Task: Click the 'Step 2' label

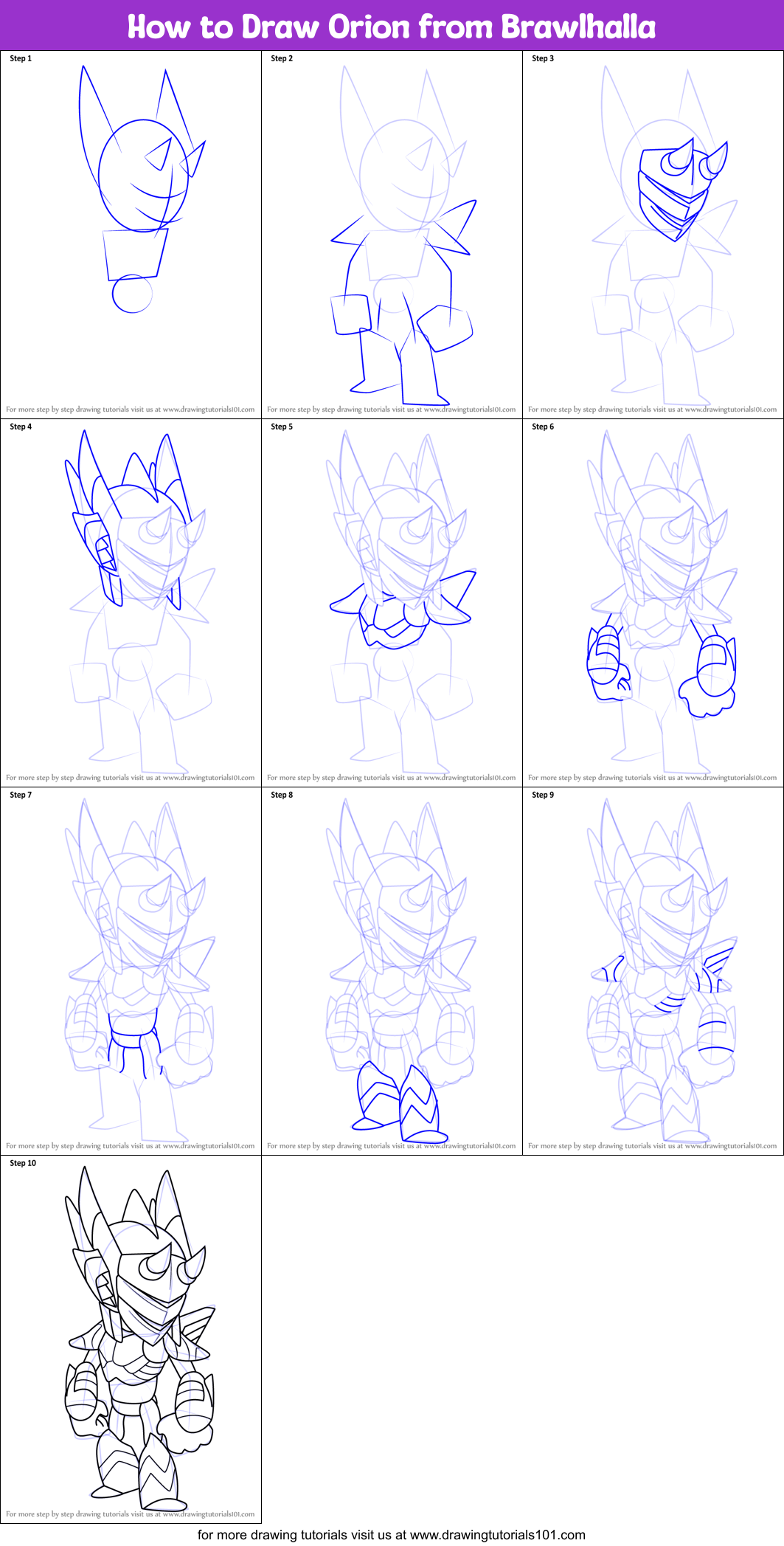Action: 282,58
